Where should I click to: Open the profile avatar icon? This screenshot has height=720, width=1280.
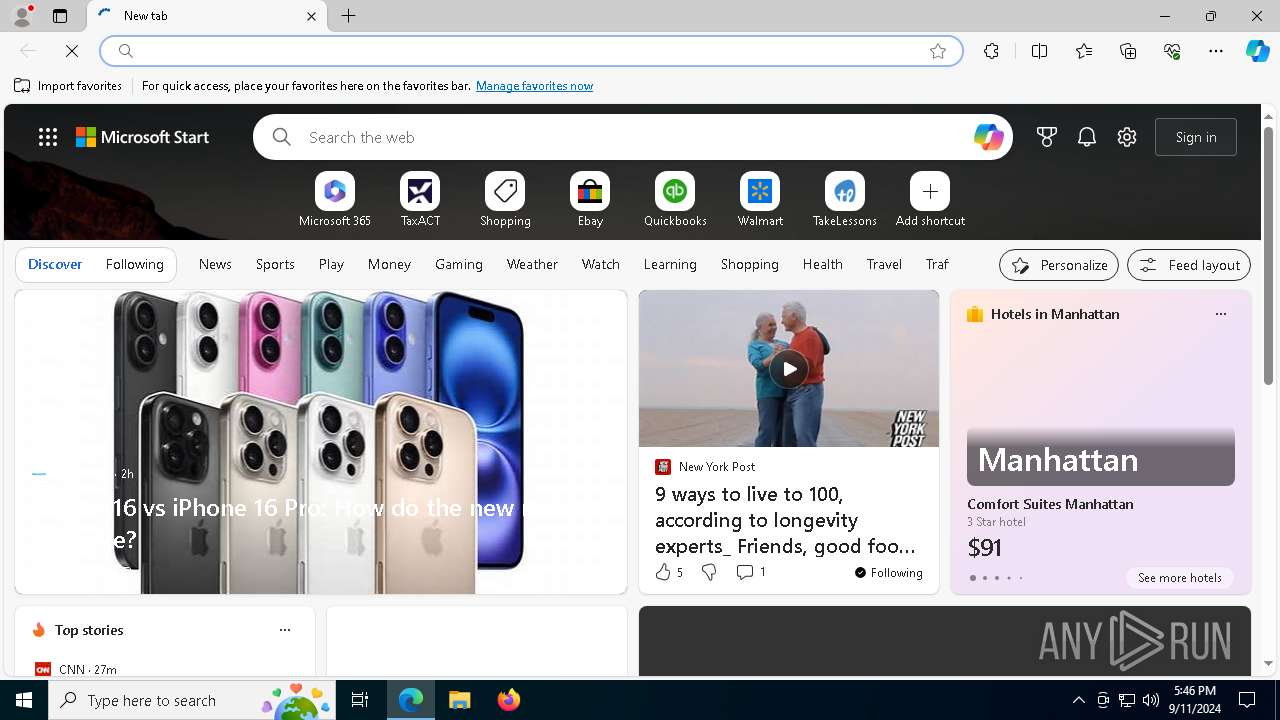point(21,16)
